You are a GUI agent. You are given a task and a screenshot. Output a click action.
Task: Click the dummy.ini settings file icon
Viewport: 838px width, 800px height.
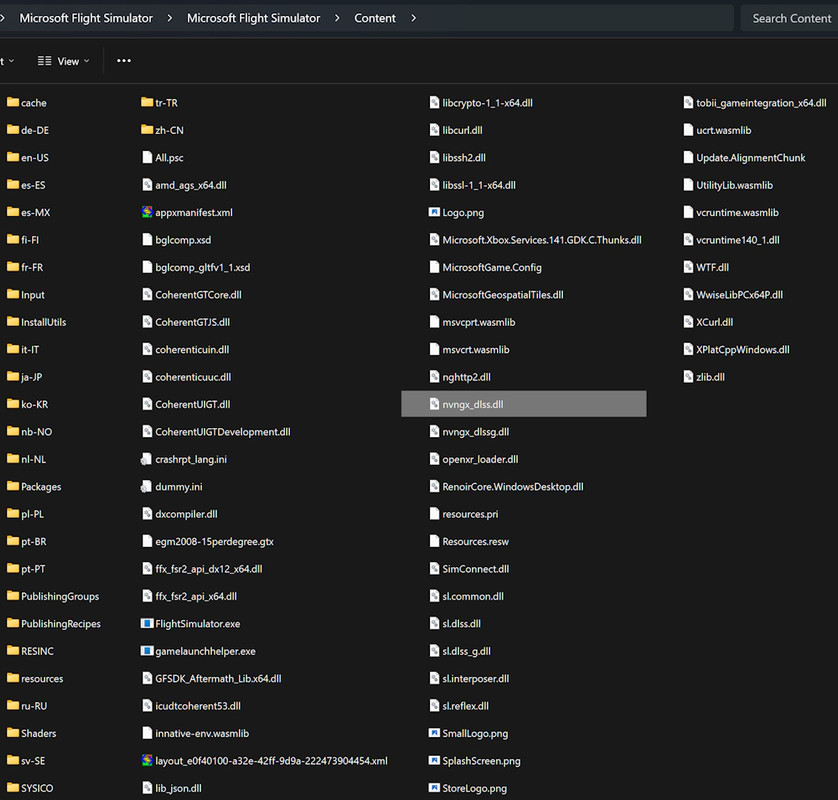(x=146, y=486)
